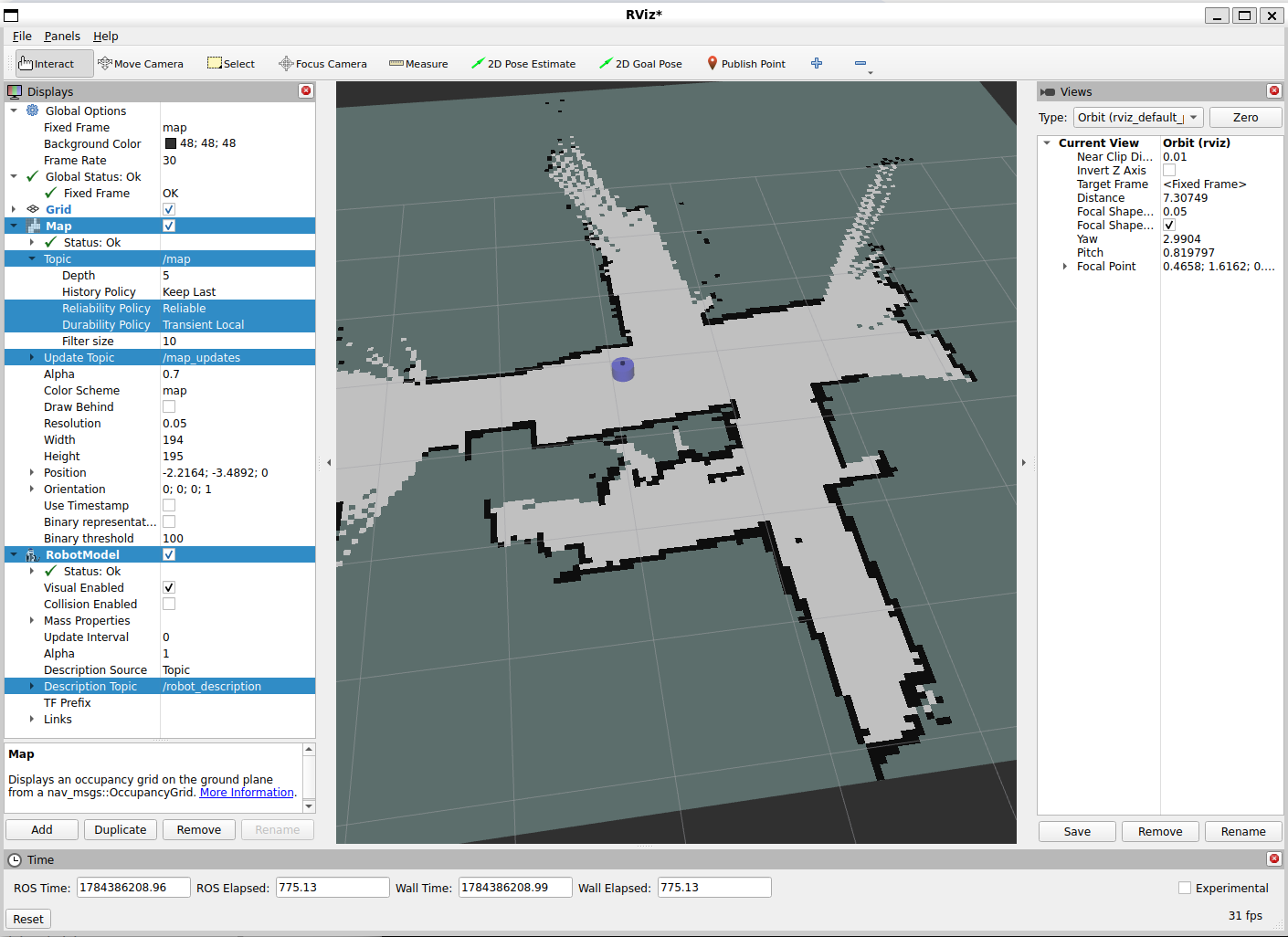Screen dimensions: 1288x937
Task: Select the Publish Point tool
Action: pyautogui.click(x=746, y=64)
